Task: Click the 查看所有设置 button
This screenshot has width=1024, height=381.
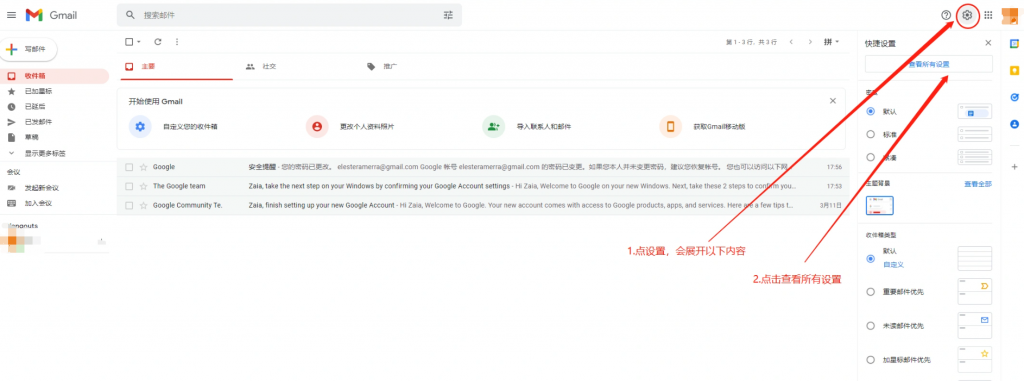Action: (x=929, y=64)
